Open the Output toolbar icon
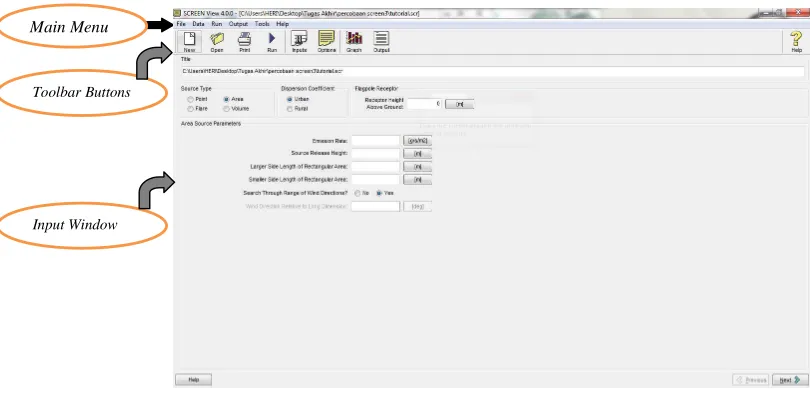Viewport: 810px width, 396px height. 381,41
